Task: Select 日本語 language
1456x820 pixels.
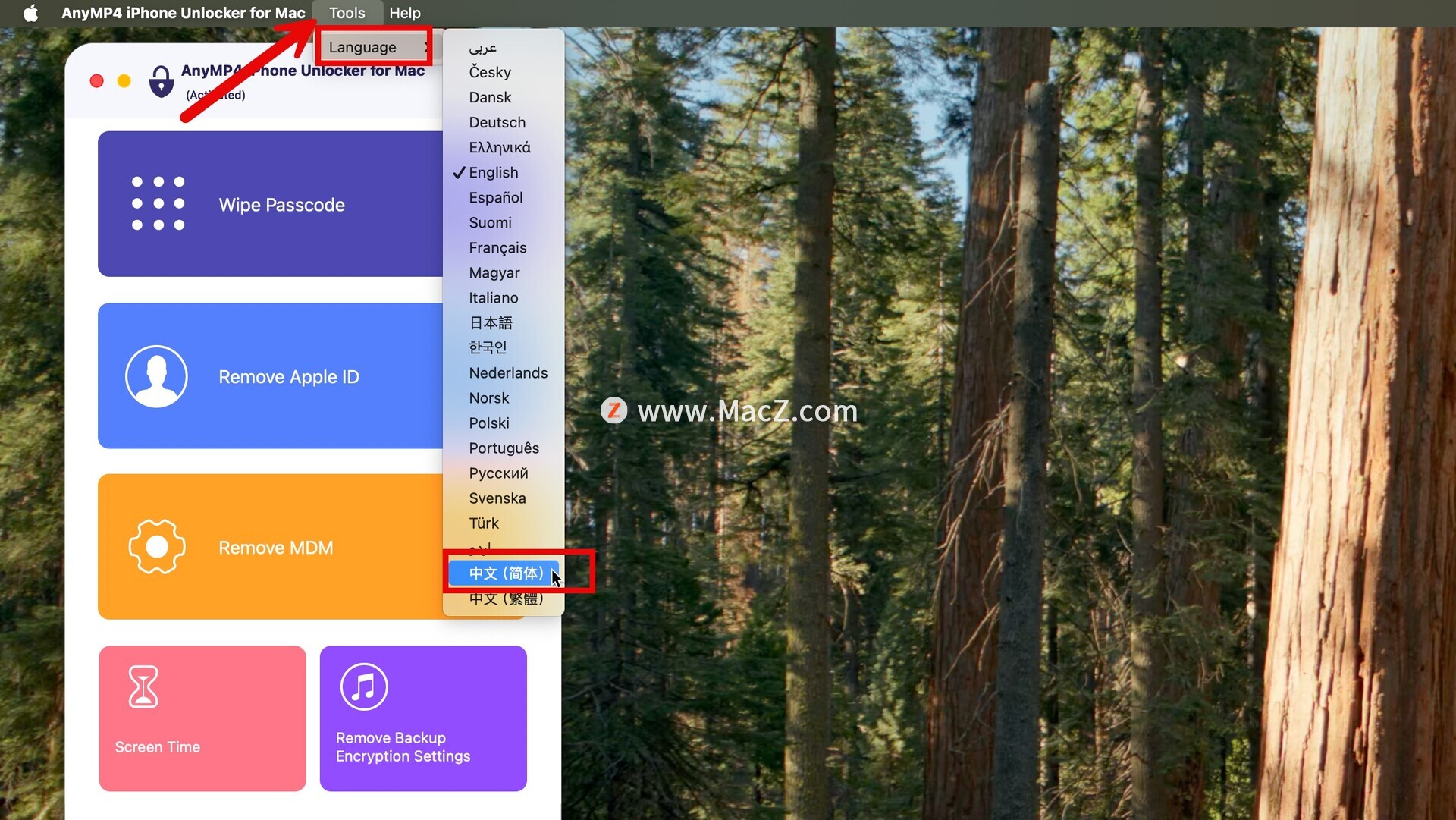Action: [x=504, y=322]
